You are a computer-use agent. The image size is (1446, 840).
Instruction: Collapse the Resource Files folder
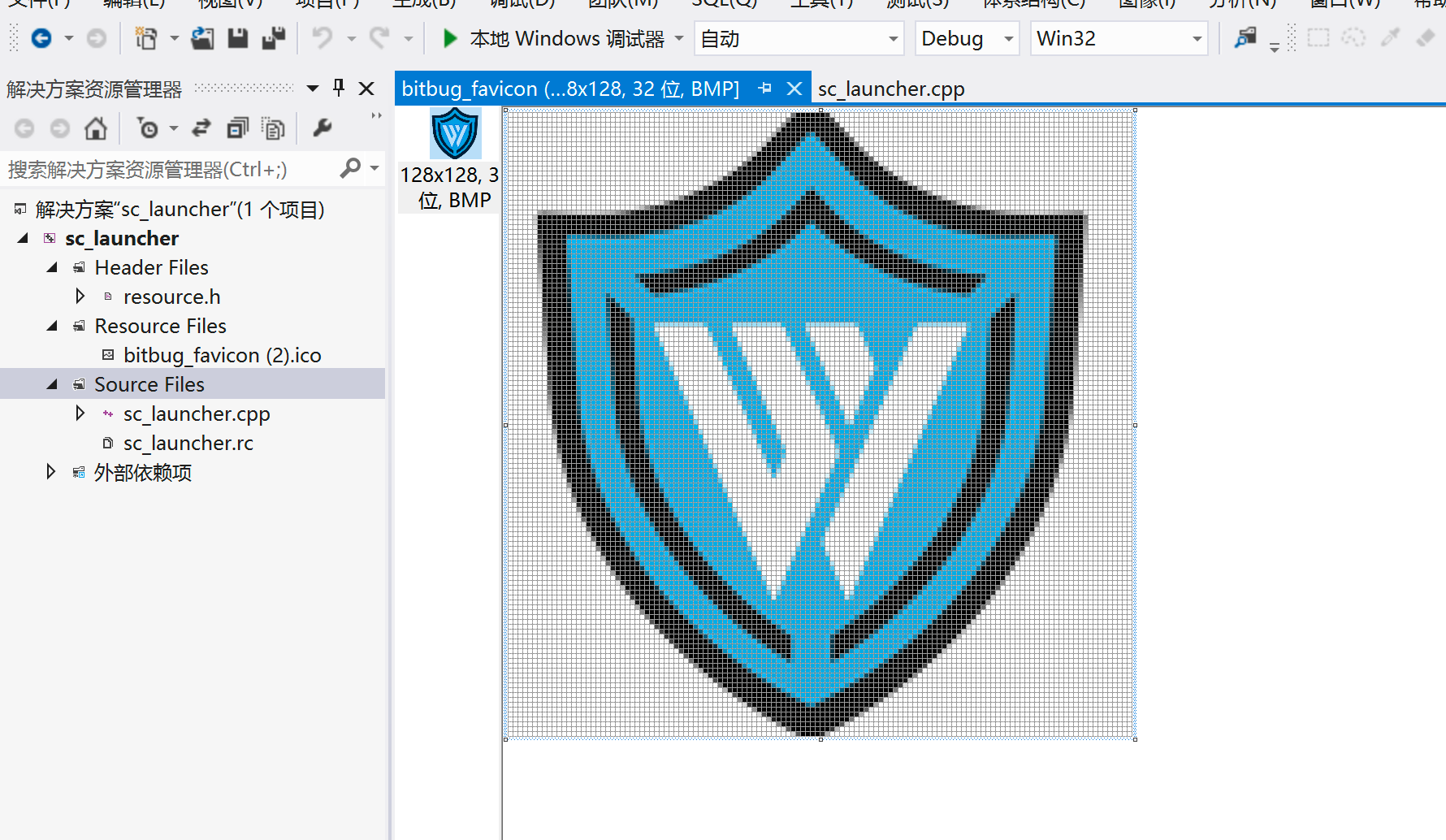point(52,326)
